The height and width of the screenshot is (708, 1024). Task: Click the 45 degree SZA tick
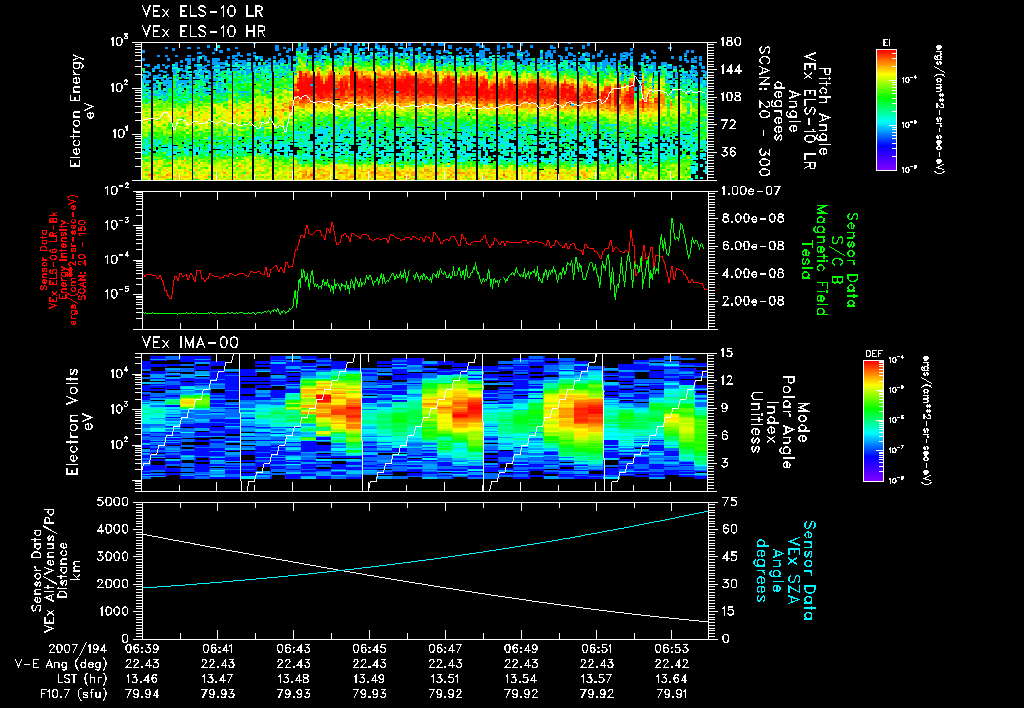tap(729, 557)
